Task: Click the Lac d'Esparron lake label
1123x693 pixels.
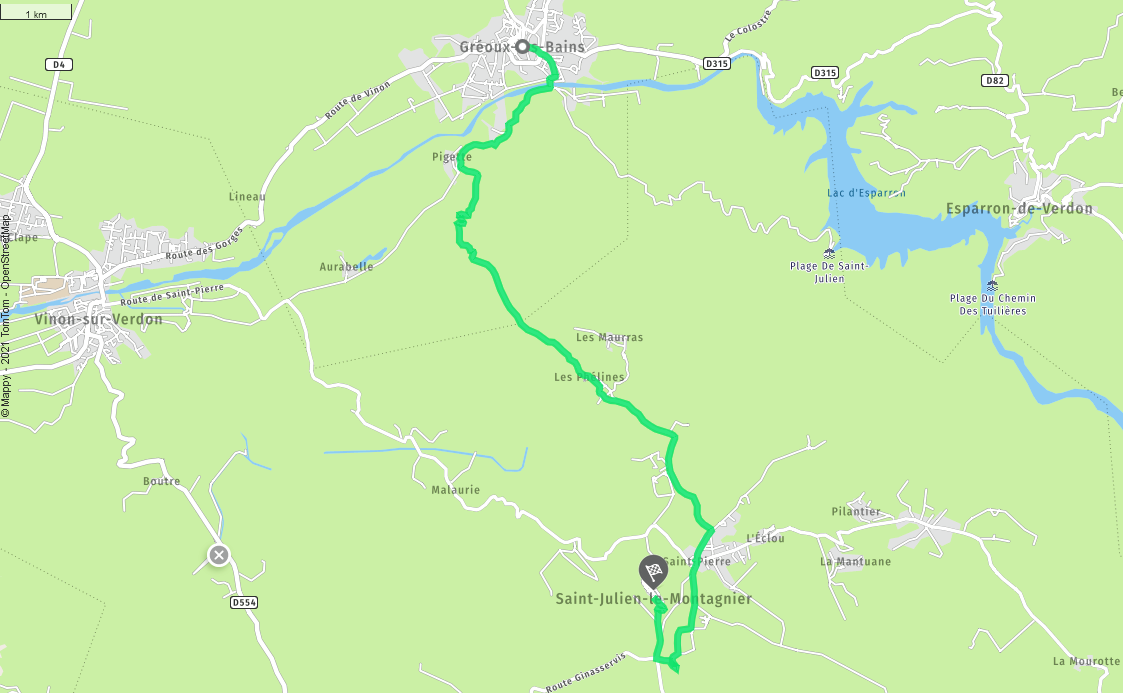Action: pyautogui.click(x=866, y=193)
